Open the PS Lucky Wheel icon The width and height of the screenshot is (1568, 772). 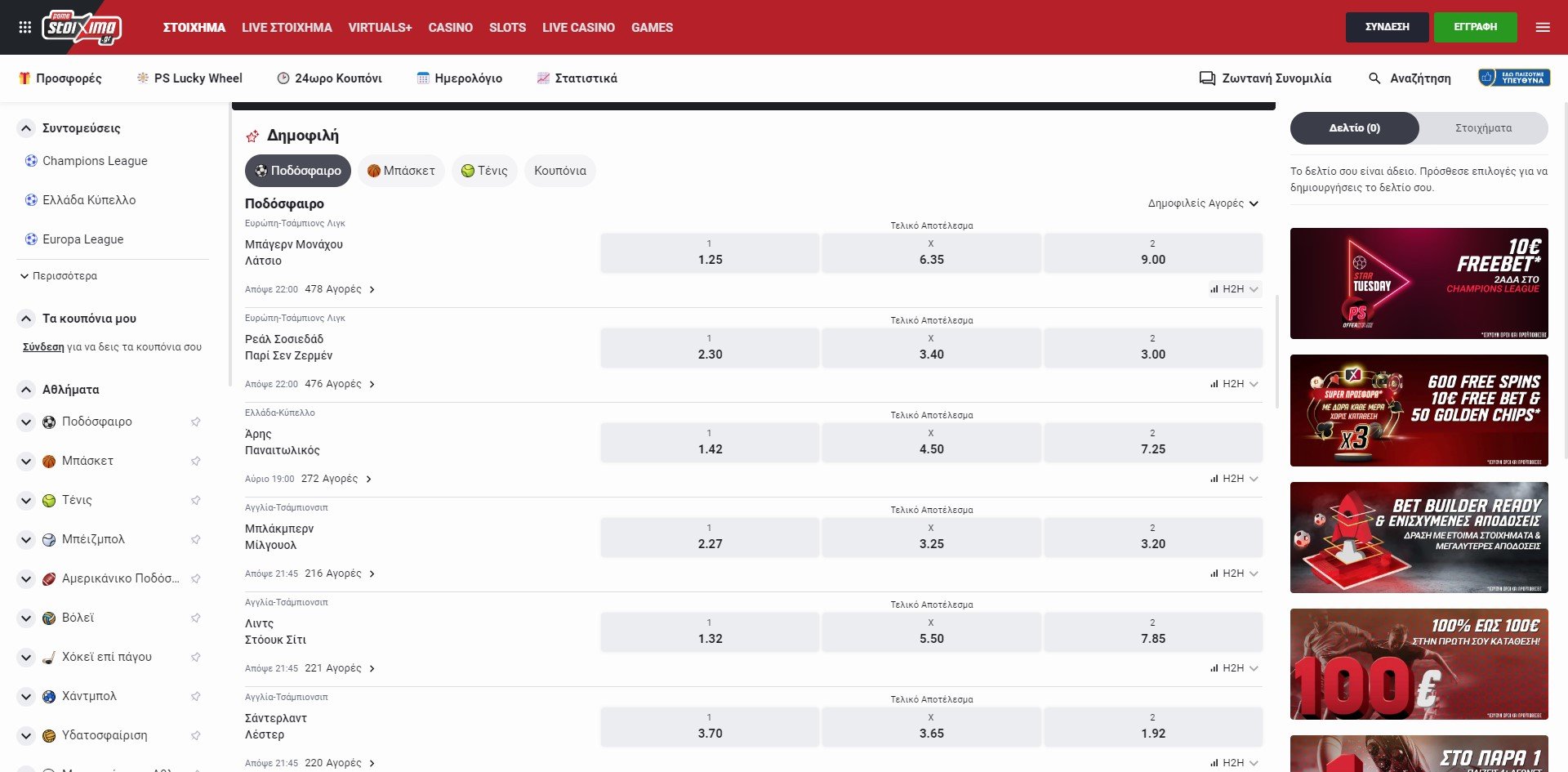click(x=143, y=78)
